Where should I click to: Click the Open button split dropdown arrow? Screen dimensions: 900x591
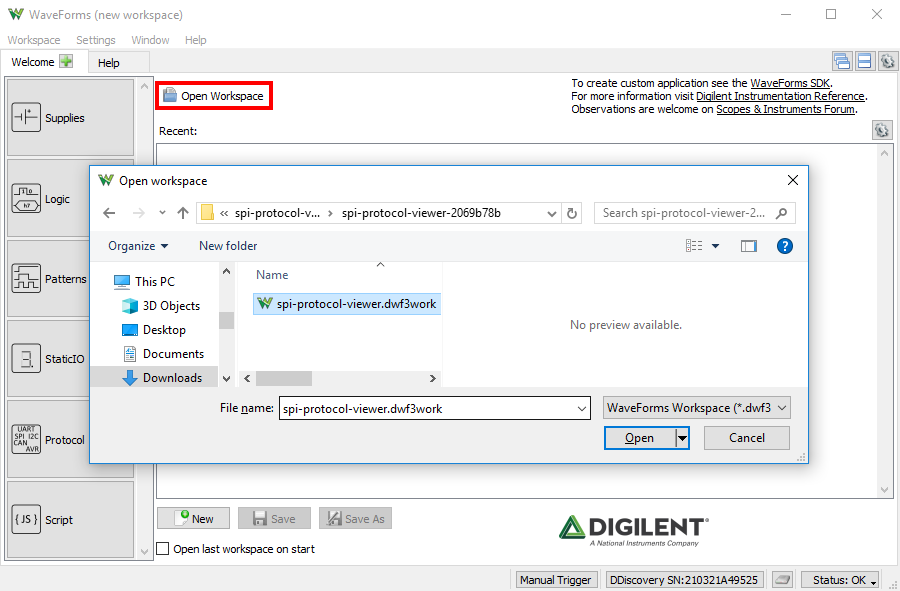(682, 438)
